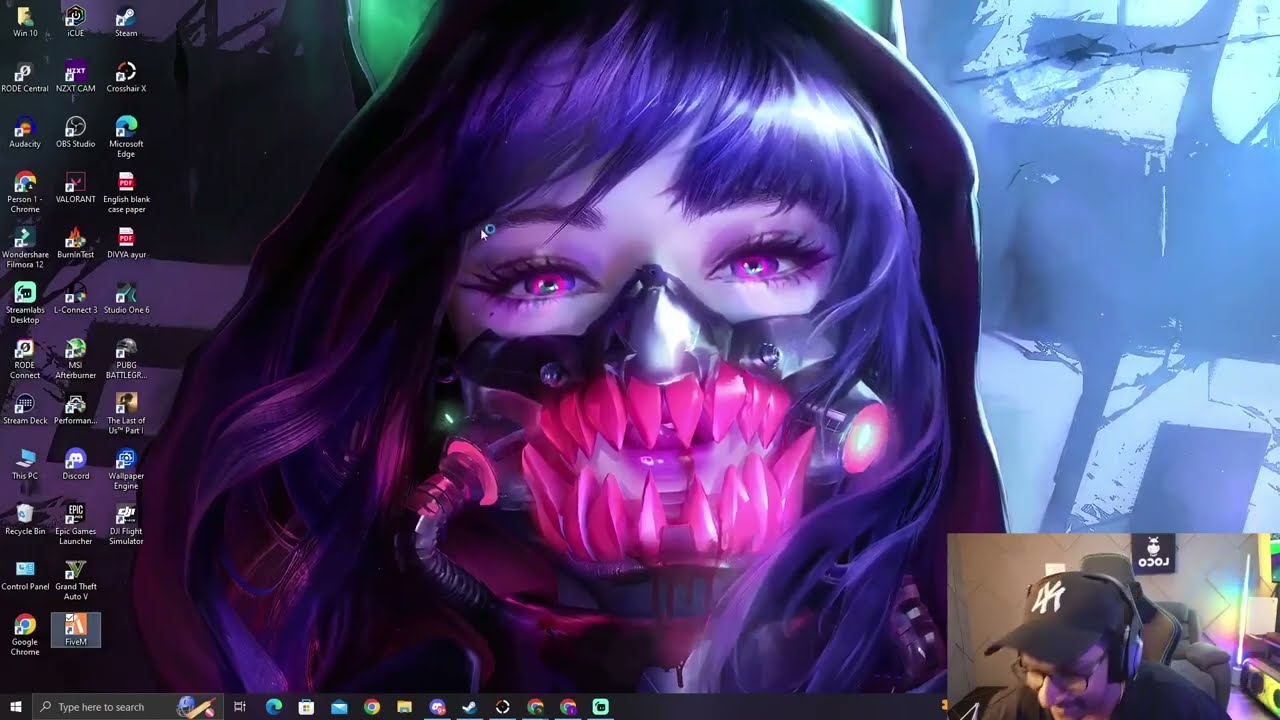Image resolution: width=1280 pixels, height=720 pixels.
Task: Select the This PC desktop icon
Action: tap(25, 464)
